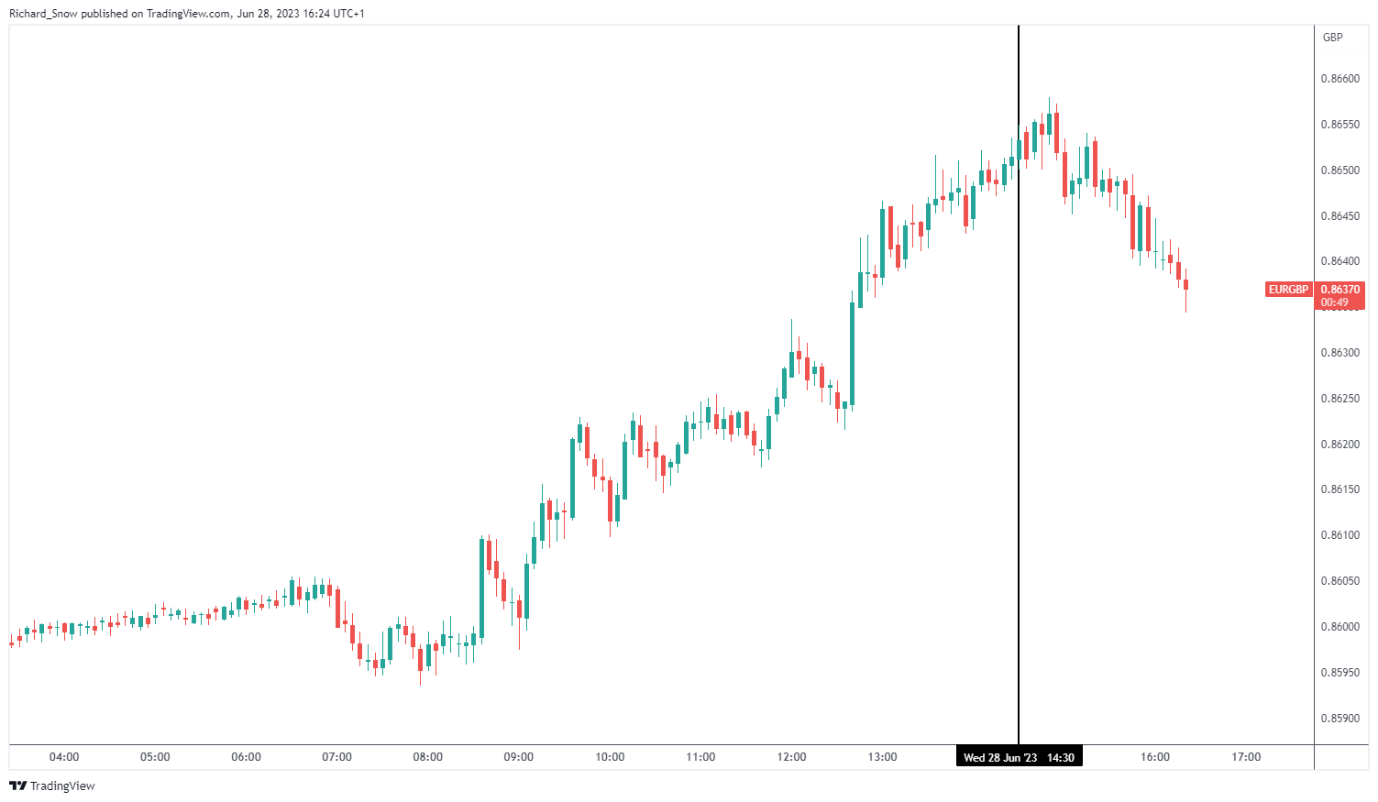Click the Richard_Snow author name

coord(36,14)
